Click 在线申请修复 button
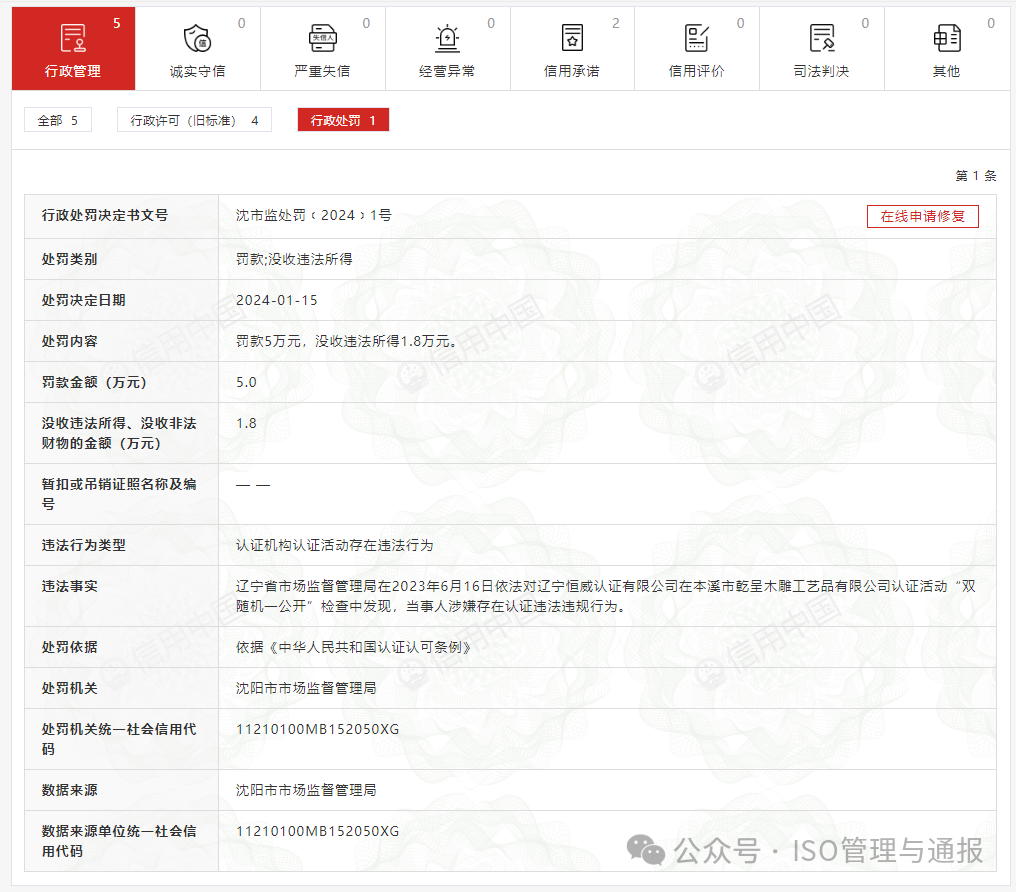This screenshot has width=1016, height=892. (923, 216)
